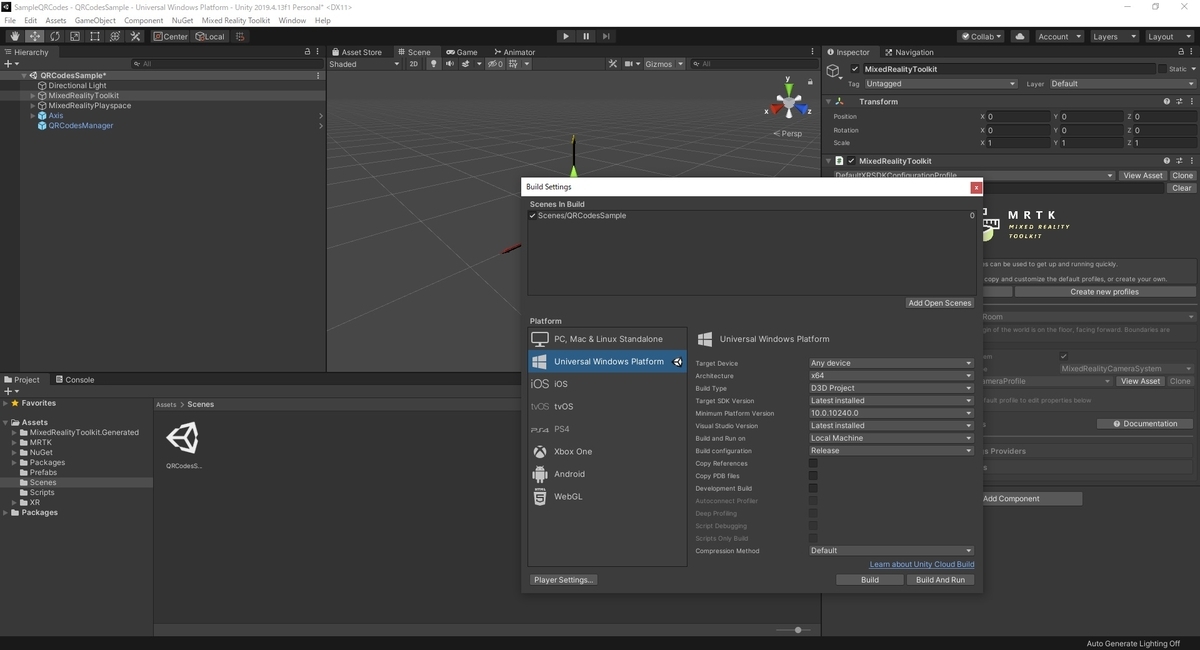Toggle 2D scene view mode

[413, 64]
